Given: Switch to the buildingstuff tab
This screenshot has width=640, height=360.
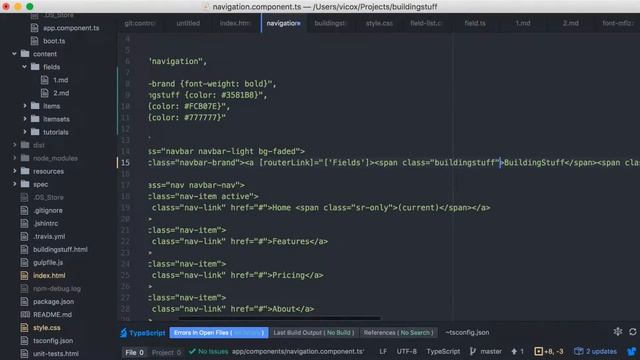Looking at the screenshot, I should [x=330, y=23].
